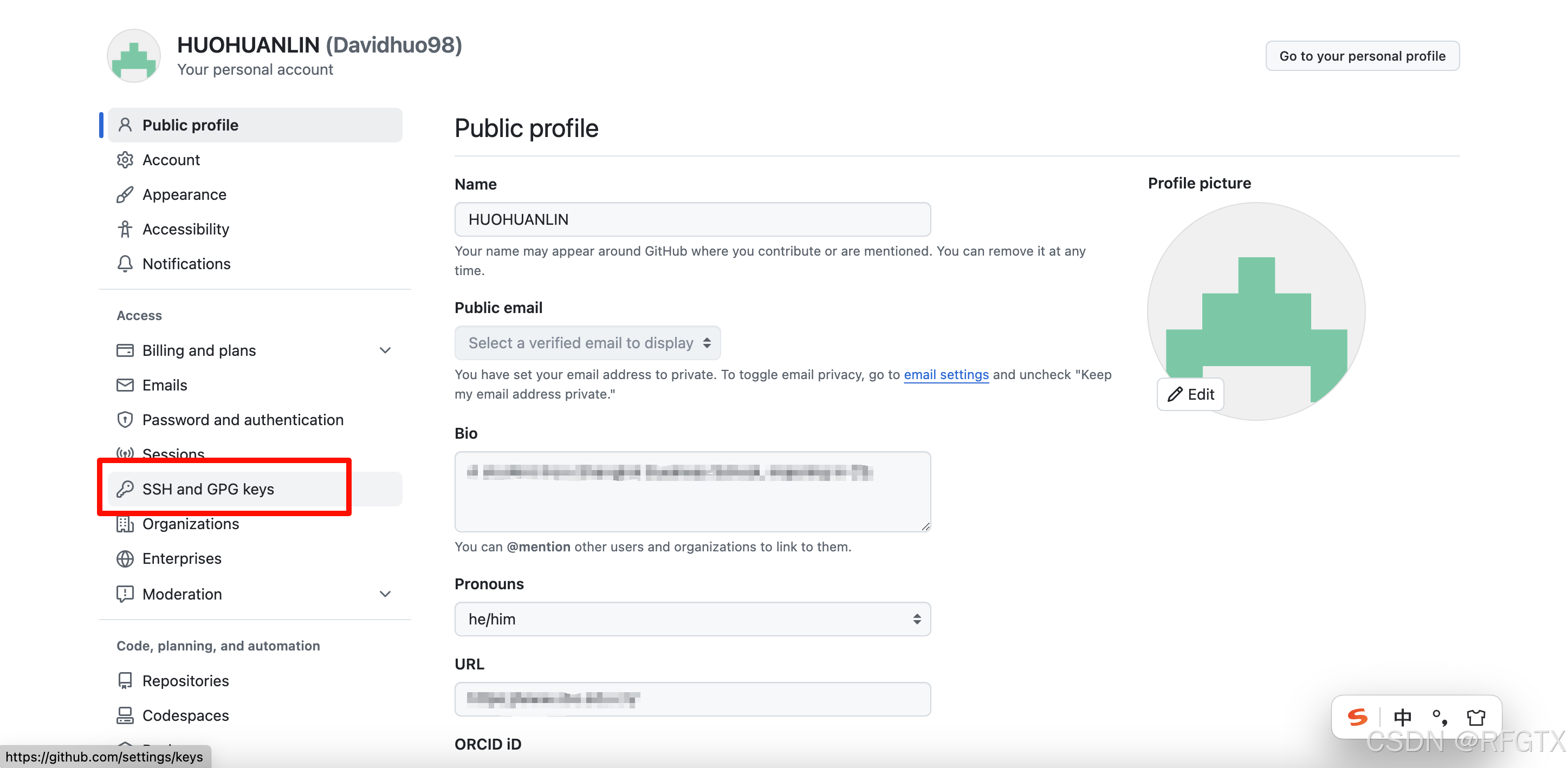The image size is (1568, 768).
Task: Click the Emails envelope icon
Action: click(x=125, y=385)
